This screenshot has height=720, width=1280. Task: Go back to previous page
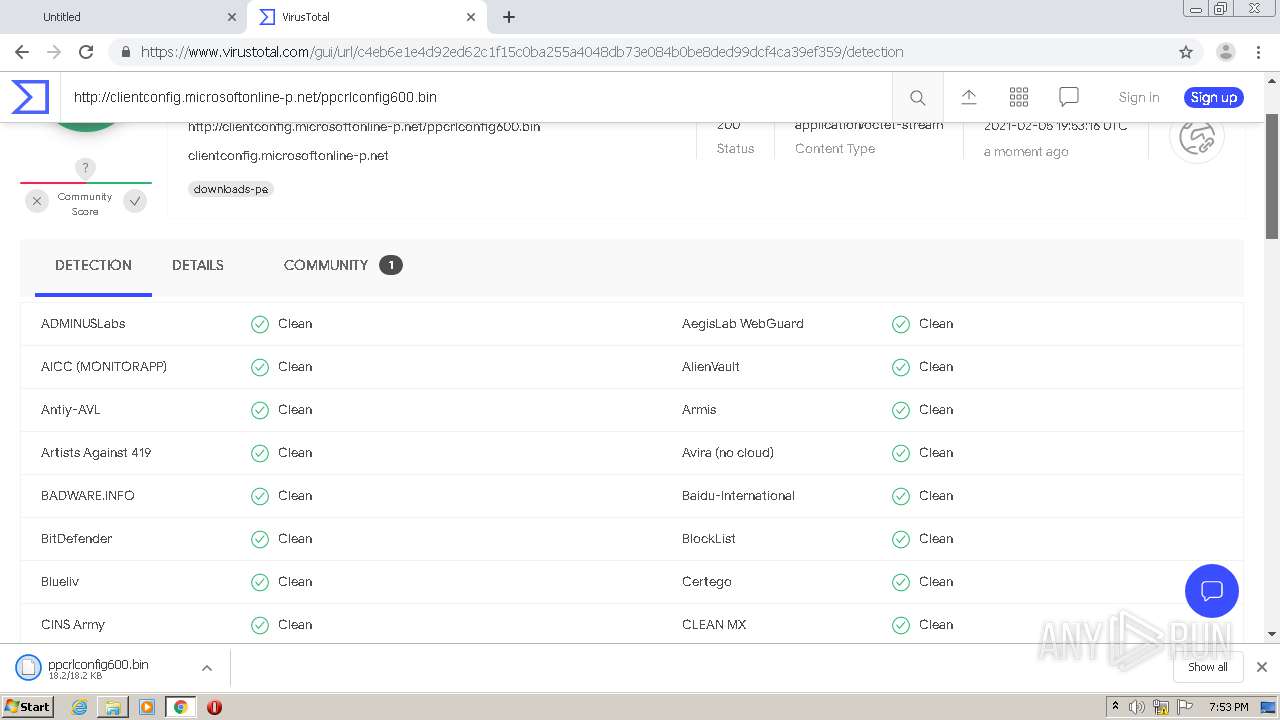pos(22,52)
